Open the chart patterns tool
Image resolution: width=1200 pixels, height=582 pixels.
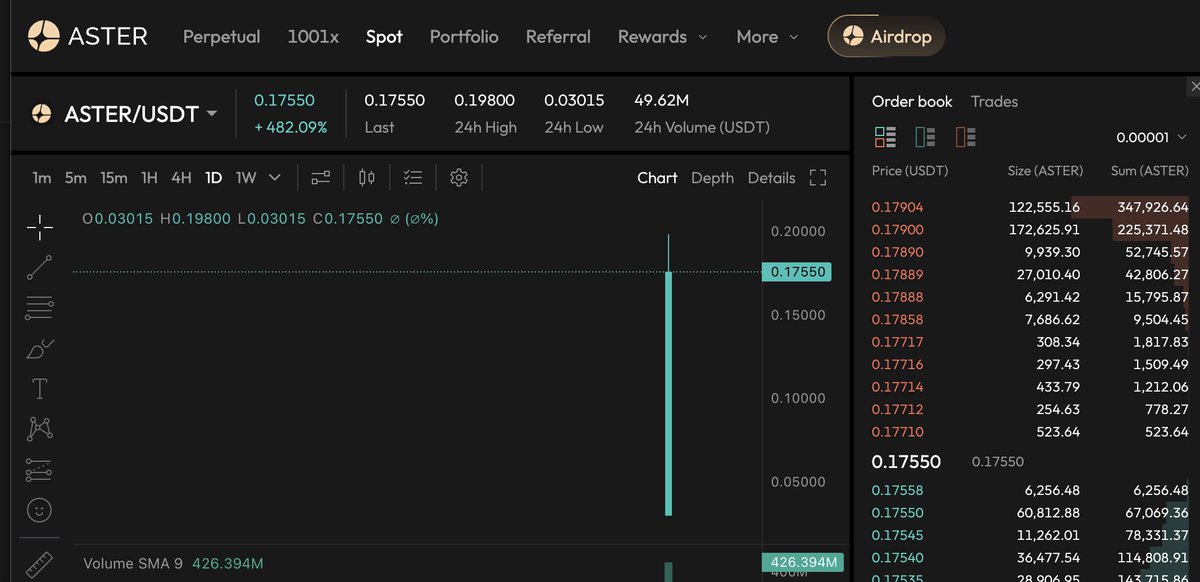coord(40,429)
